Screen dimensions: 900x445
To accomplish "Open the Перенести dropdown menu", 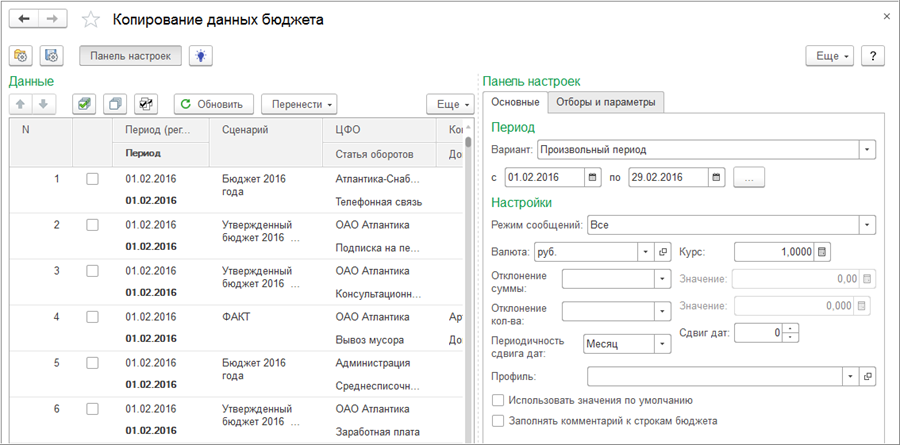I will tap(298, 104).
